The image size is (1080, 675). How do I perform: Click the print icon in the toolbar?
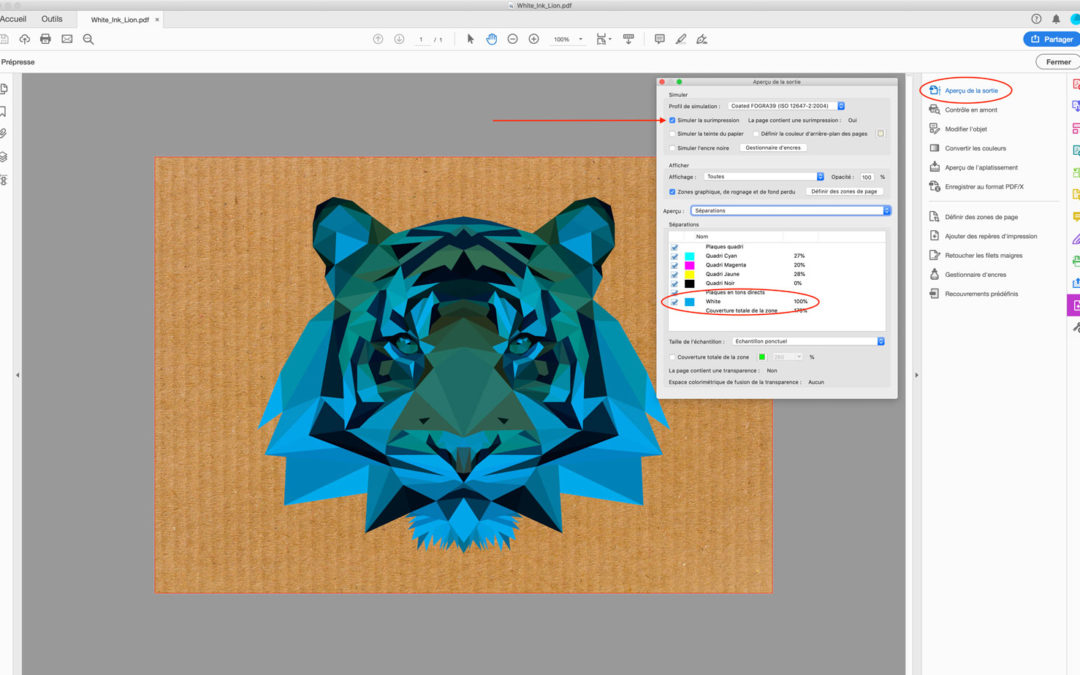click(x=45, y=39)
